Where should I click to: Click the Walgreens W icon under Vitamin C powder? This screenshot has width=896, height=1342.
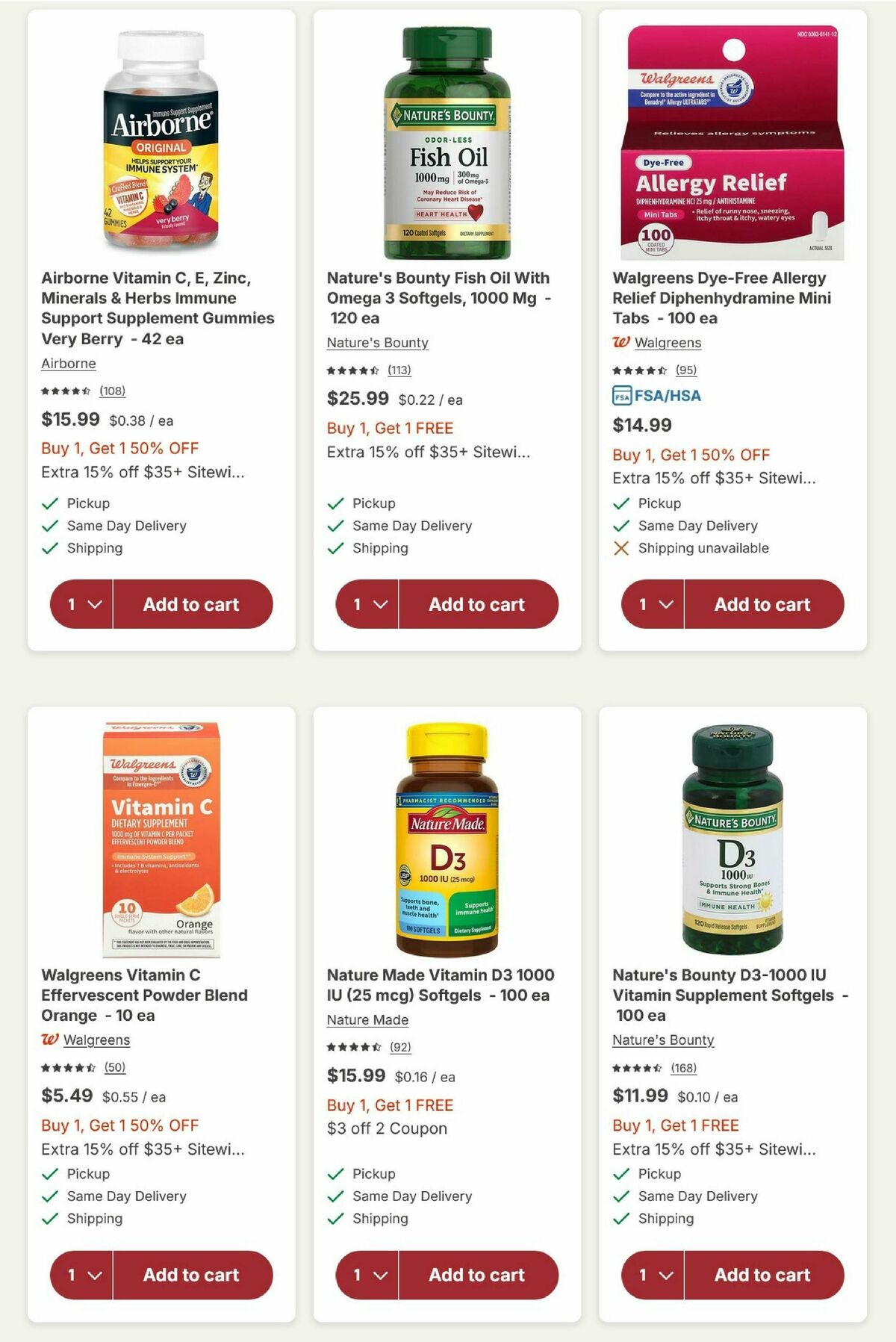point(51,1040)
